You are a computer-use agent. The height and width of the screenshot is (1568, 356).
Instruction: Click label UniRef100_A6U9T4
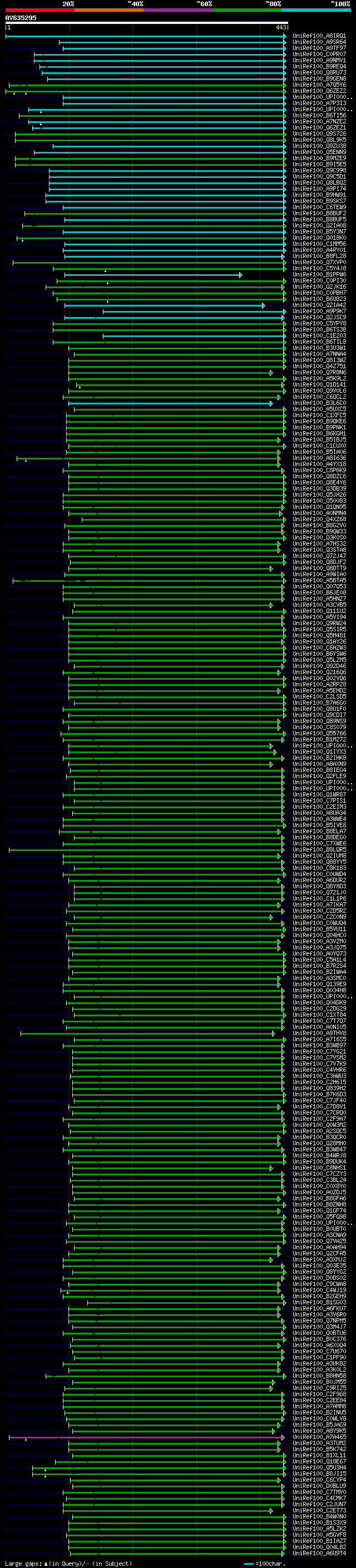click(319, 1554)
